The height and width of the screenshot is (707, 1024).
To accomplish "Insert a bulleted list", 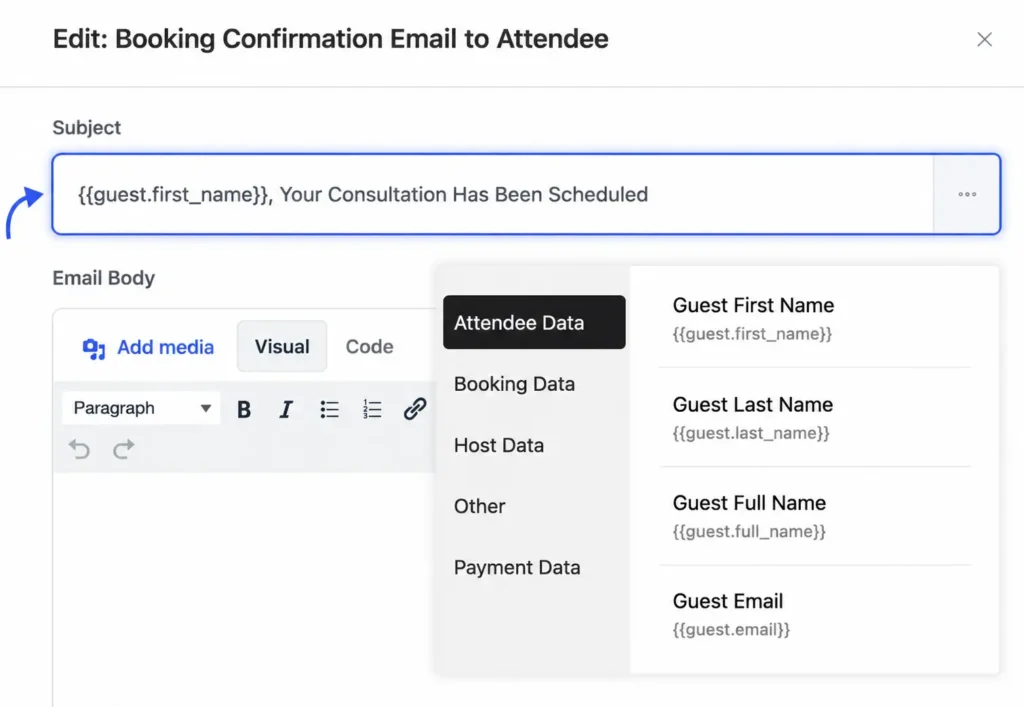I will (329, 409).
